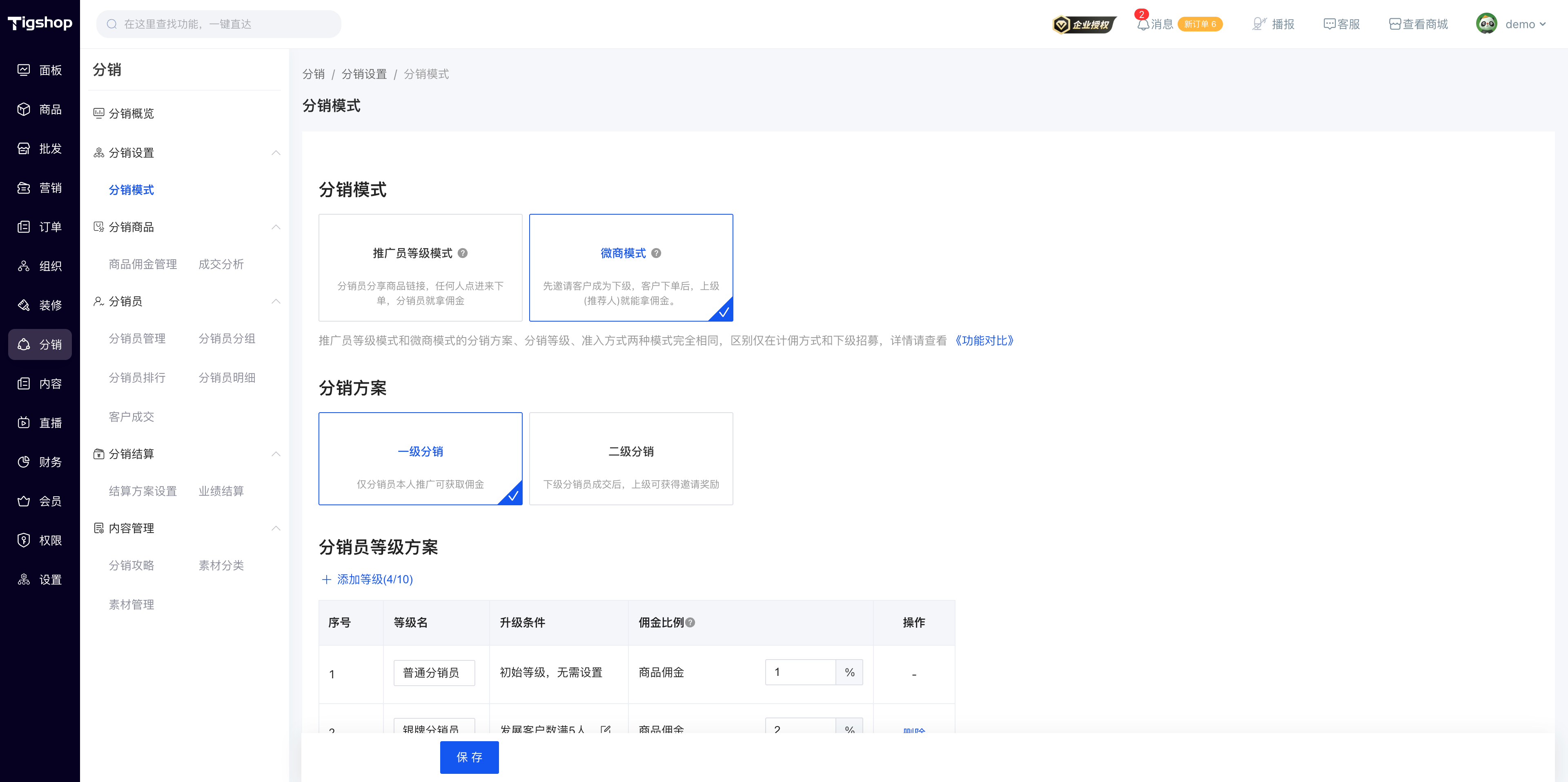Image resolution: width=1568 pixels, height=782 pixels.
Task: Click the 消息 bell notification icon
Action: pos(1143,24)
